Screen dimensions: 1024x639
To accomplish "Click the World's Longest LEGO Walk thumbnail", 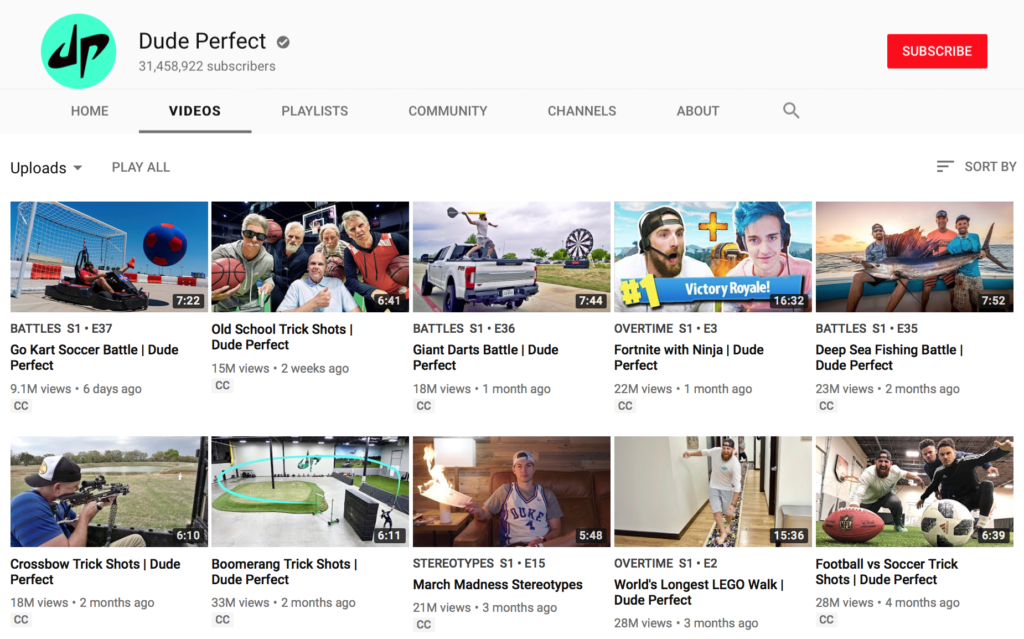I will tap(712, 491).
